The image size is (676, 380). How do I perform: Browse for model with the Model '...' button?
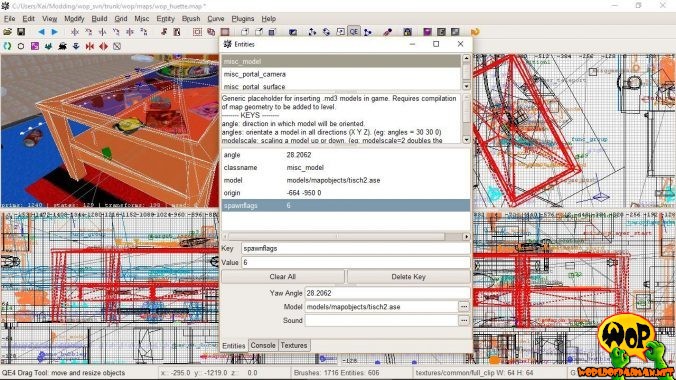(464, 307)
